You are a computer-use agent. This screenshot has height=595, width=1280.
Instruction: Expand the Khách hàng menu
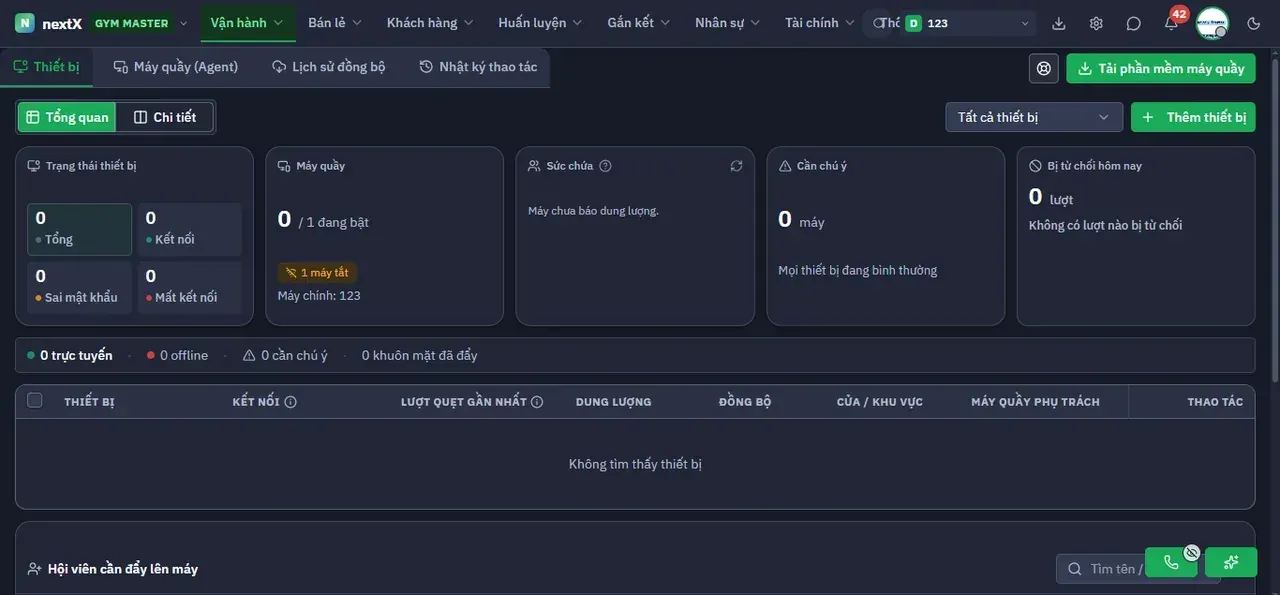click(431, 23)
